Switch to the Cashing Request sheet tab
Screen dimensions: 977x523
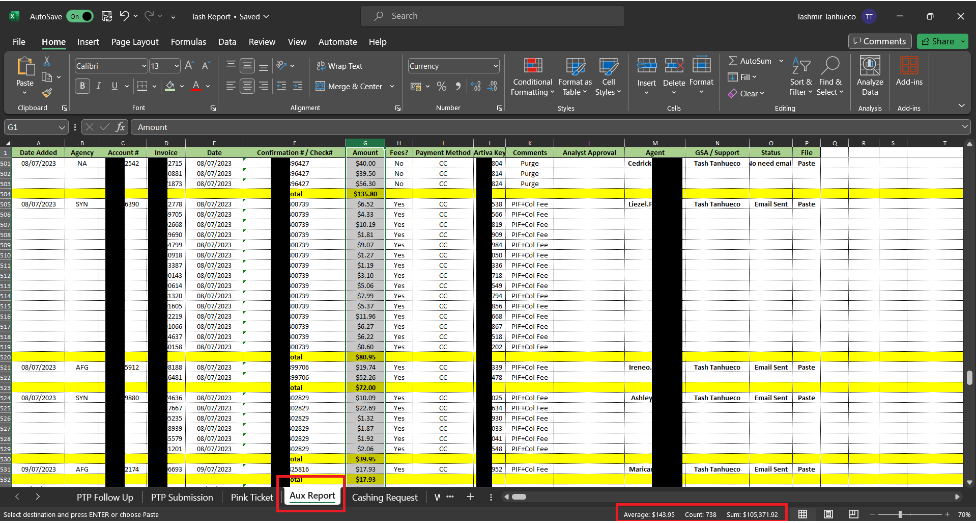pos(385,497)
